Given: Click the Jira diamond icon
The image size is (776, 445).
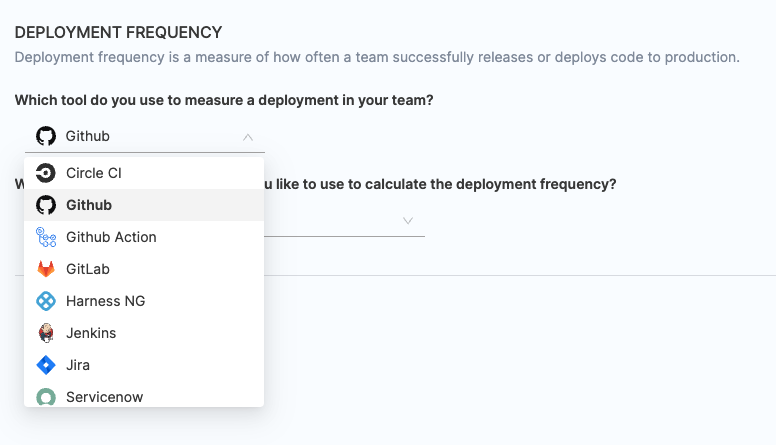Looking at the screenshot, I should click(45, 365).
